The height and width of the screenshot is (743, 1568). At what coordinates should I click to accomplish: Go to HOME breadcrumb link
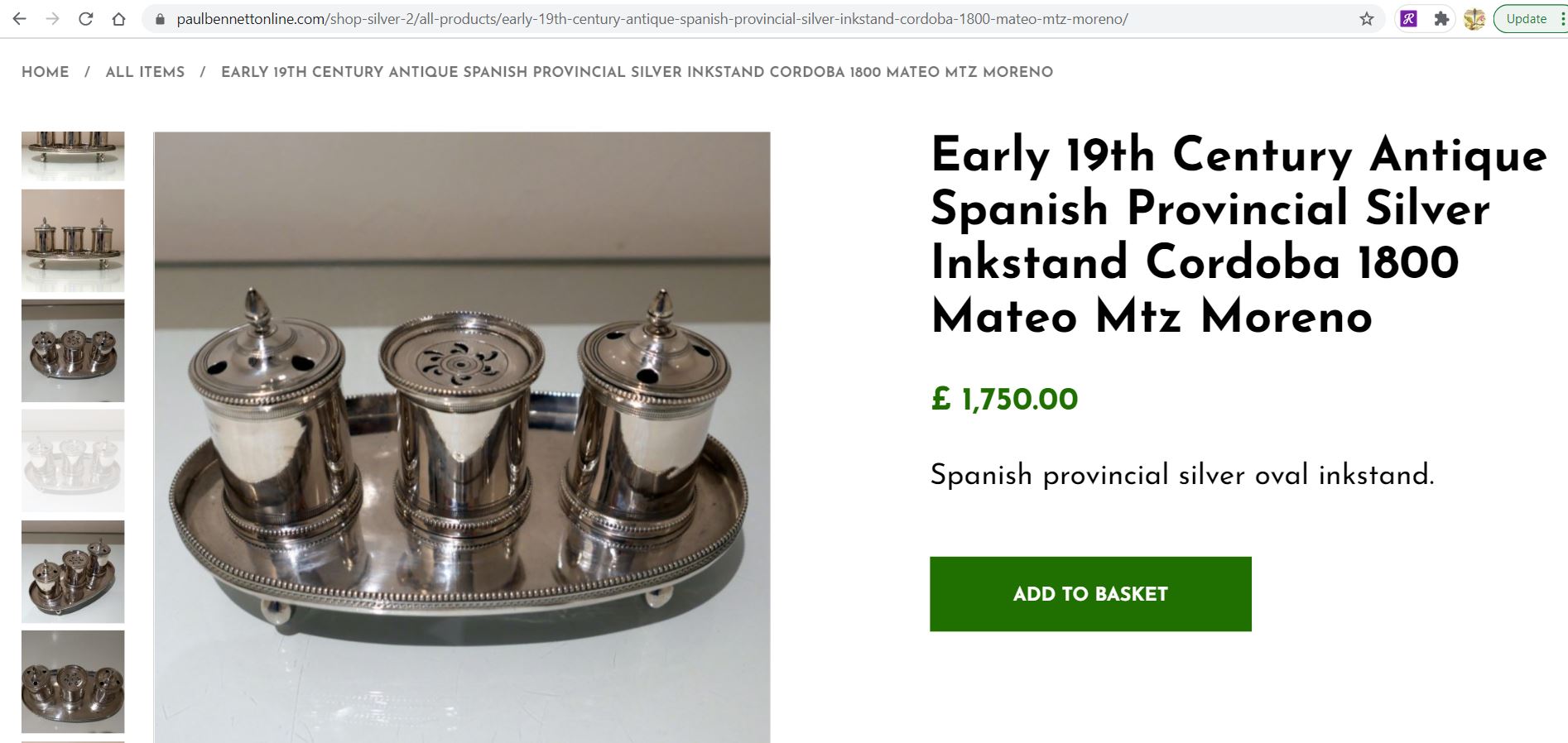tap(46, 72)
